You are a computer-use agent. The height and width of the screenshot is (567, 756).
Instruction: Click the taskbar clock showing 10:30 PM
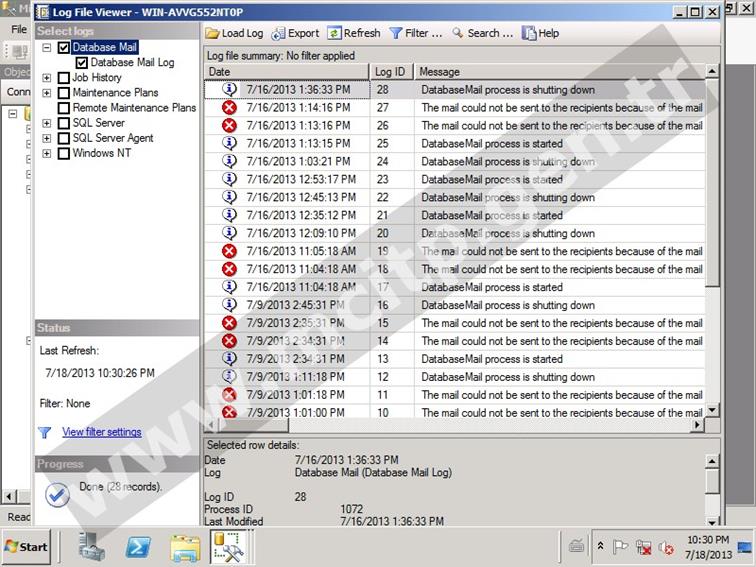[708, 547]
